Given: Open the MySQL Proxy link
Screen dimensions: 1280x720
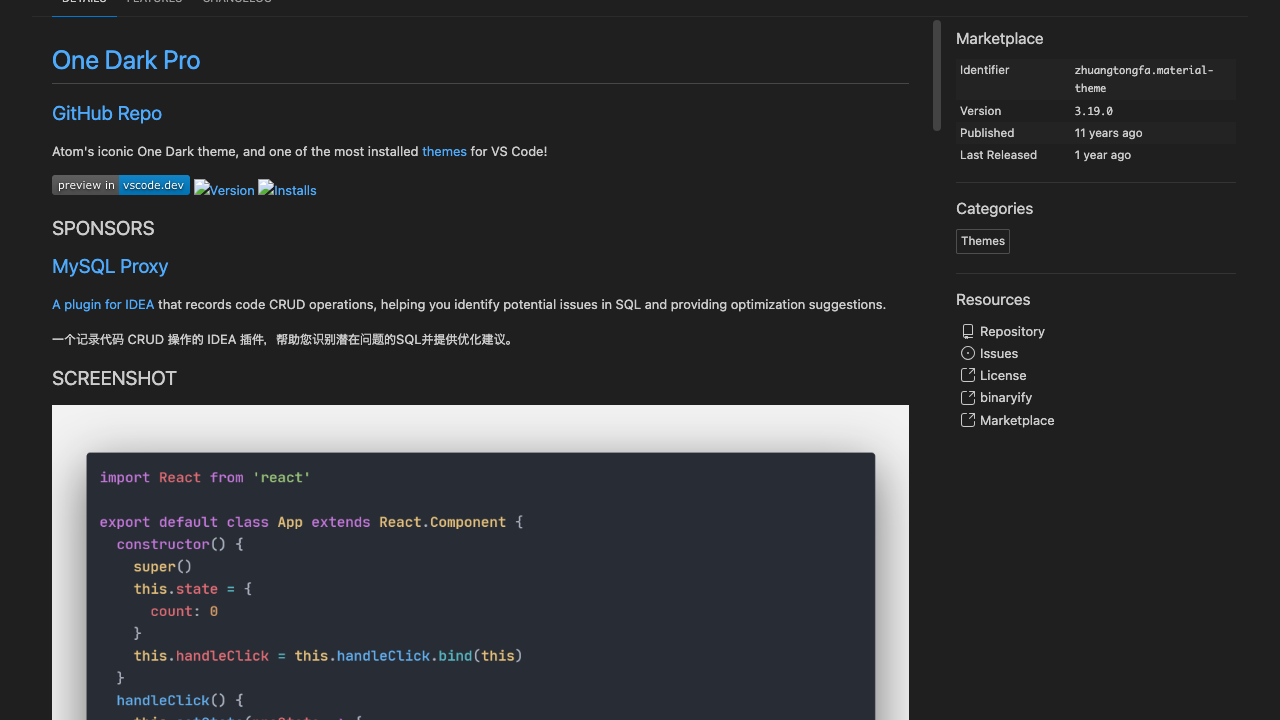Looking at the screenshot, I should (x=110, y=266).
